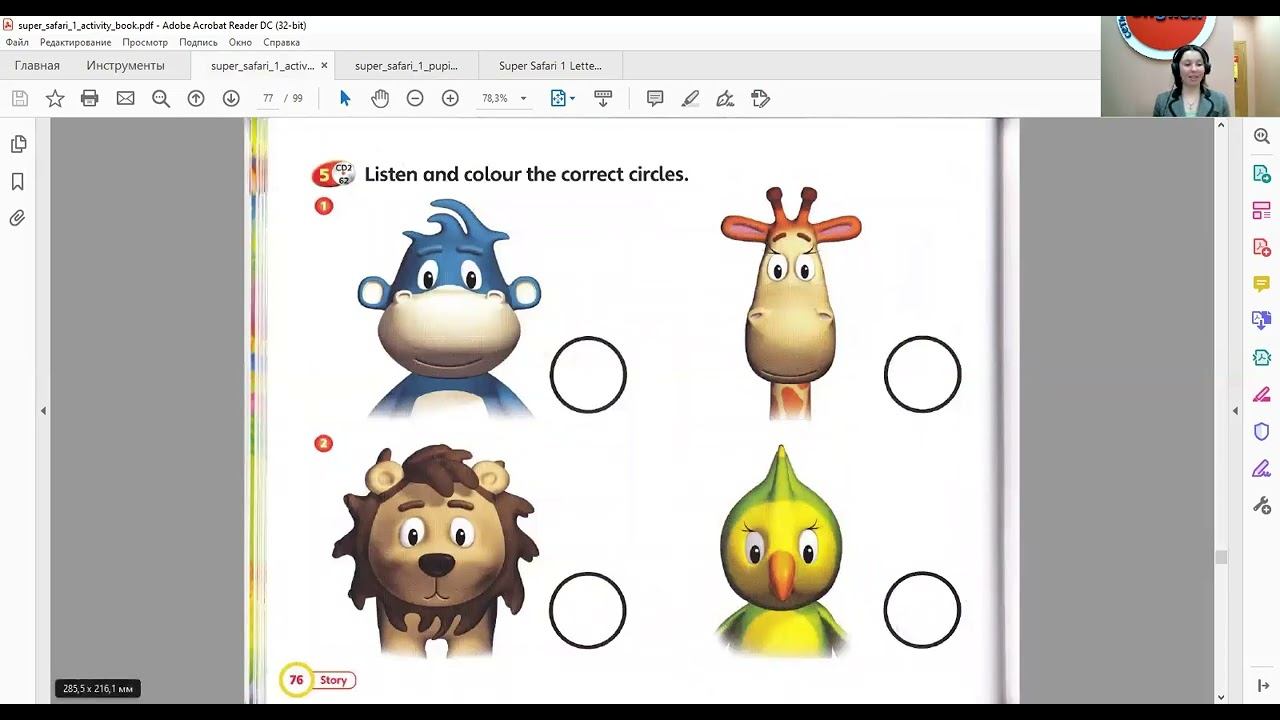
Task: Show attachments paperclip panel
Action: pyautogui.click(x=18, y=218)
